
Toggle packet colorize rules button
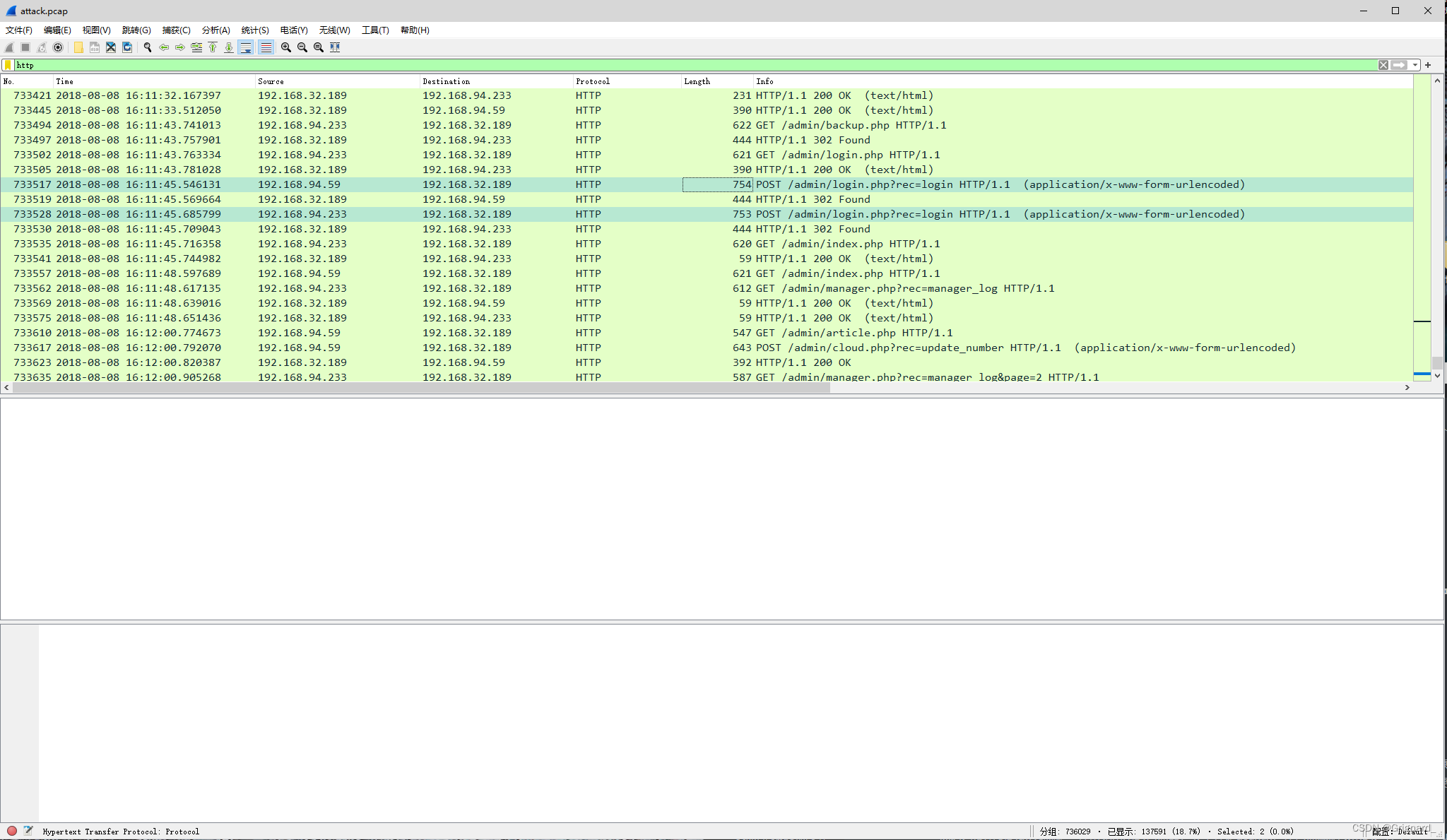click(x=266, y=47)
